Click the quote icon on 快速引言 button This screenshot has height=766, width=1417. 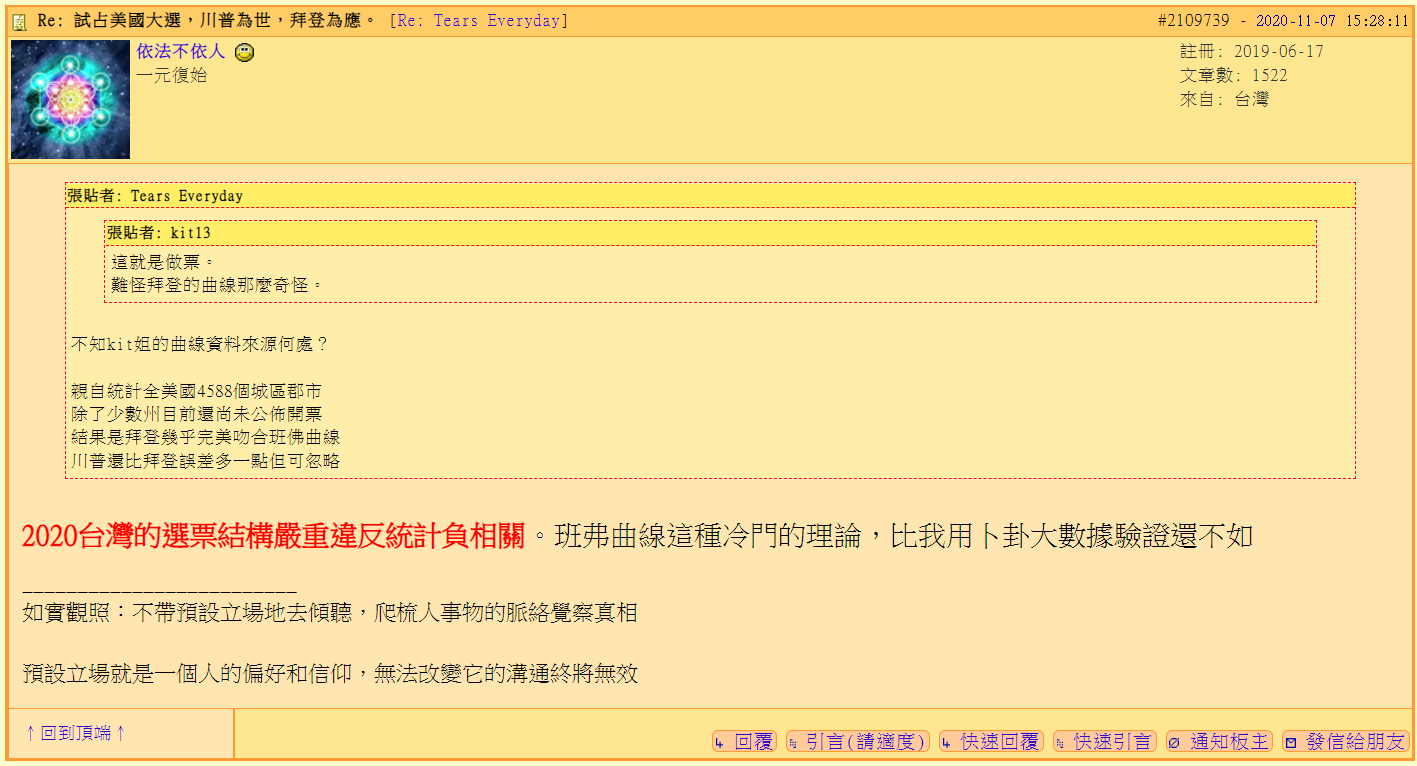point(1062,741)
